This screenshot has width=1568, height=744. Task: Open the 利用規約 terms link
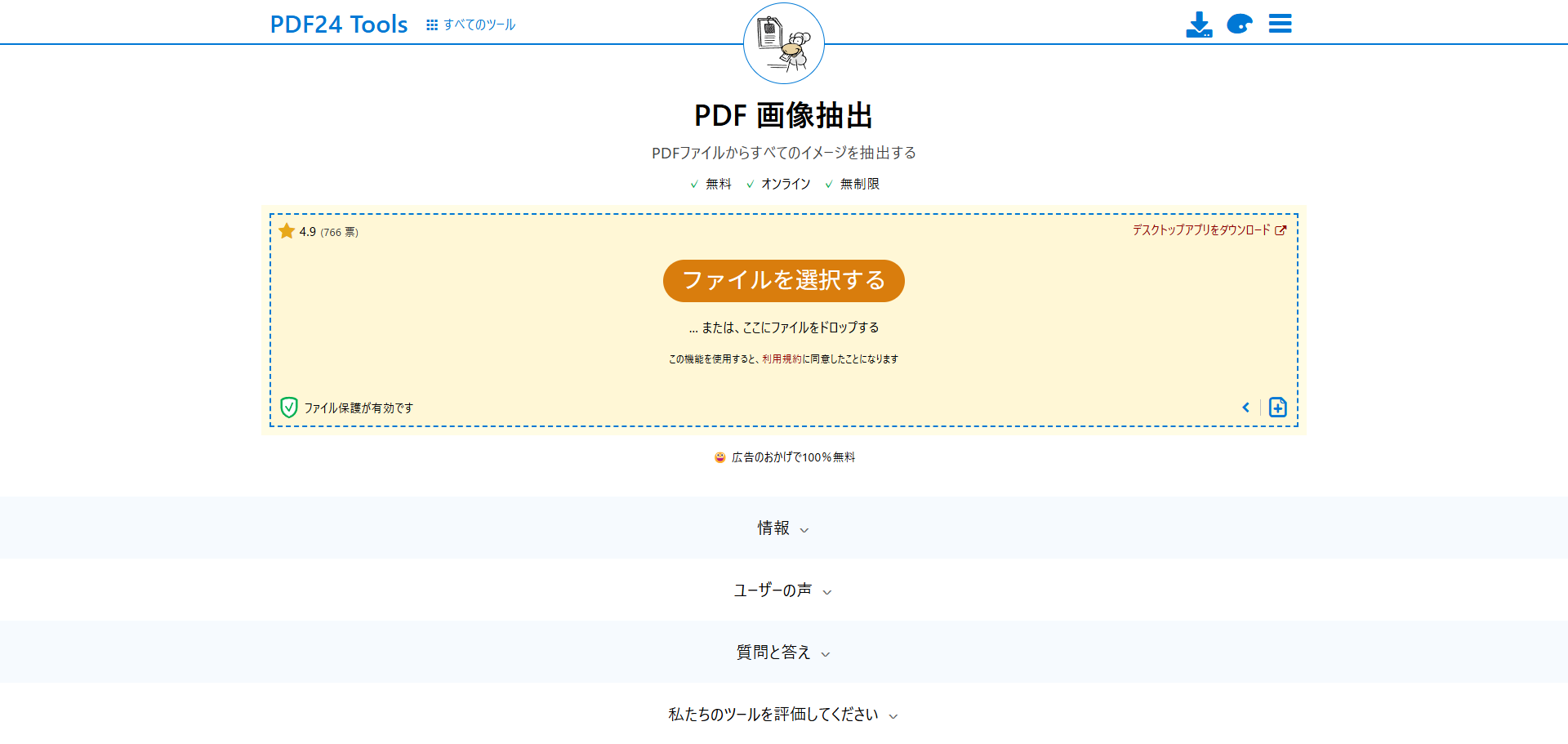coord(782,359)
